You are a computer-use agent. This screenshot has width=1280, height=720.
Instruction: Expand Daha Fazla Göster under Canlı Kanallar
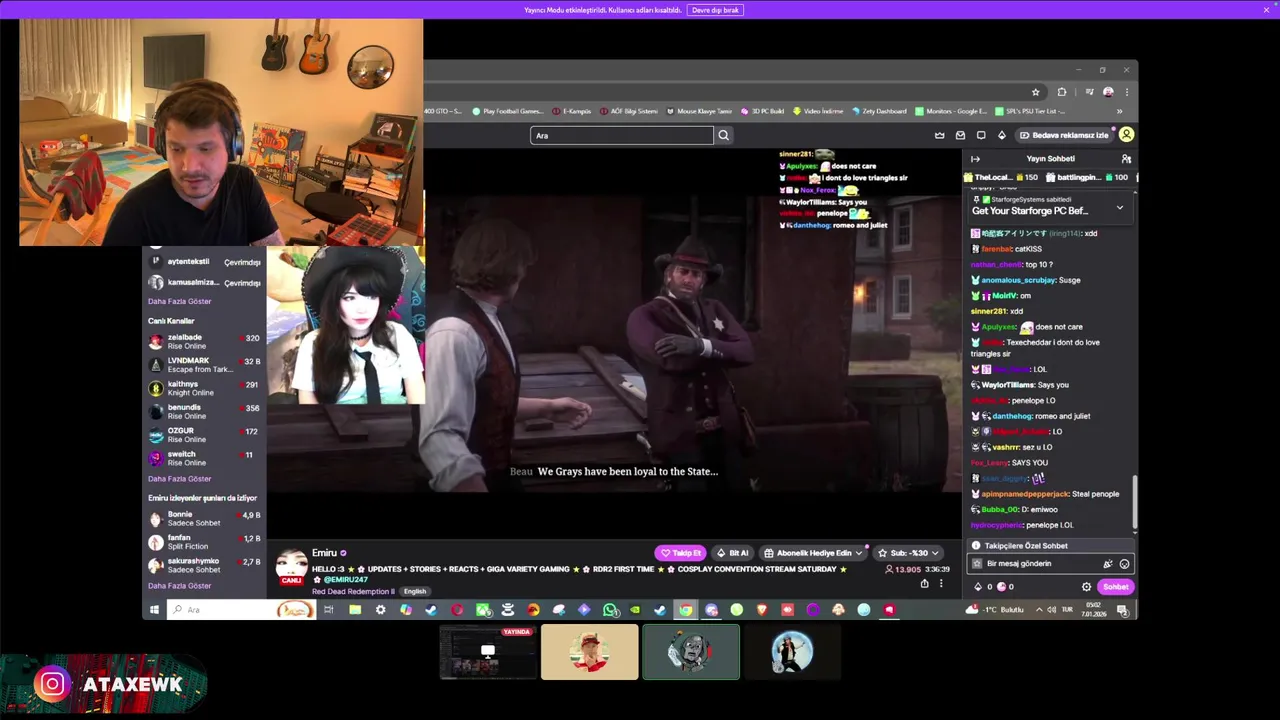tap(180, 479)
